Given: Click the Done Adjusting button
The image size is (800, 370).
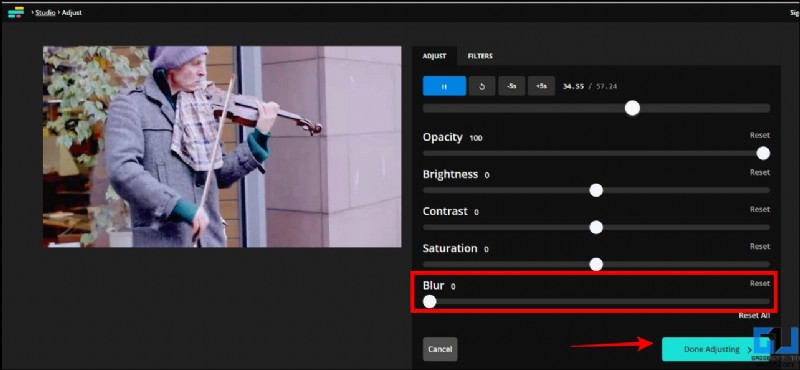Looking at the screenshot, I should 716,350.
